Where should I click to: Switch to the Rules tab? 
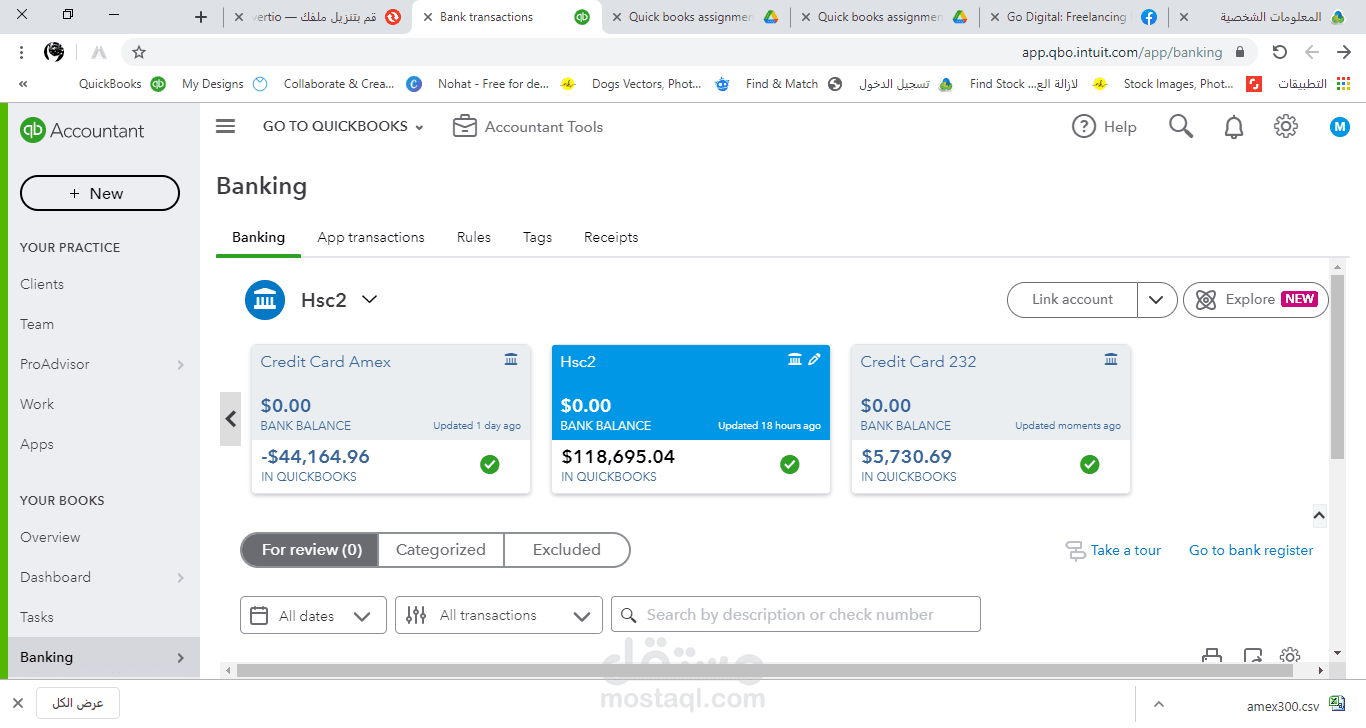[474, 238]
